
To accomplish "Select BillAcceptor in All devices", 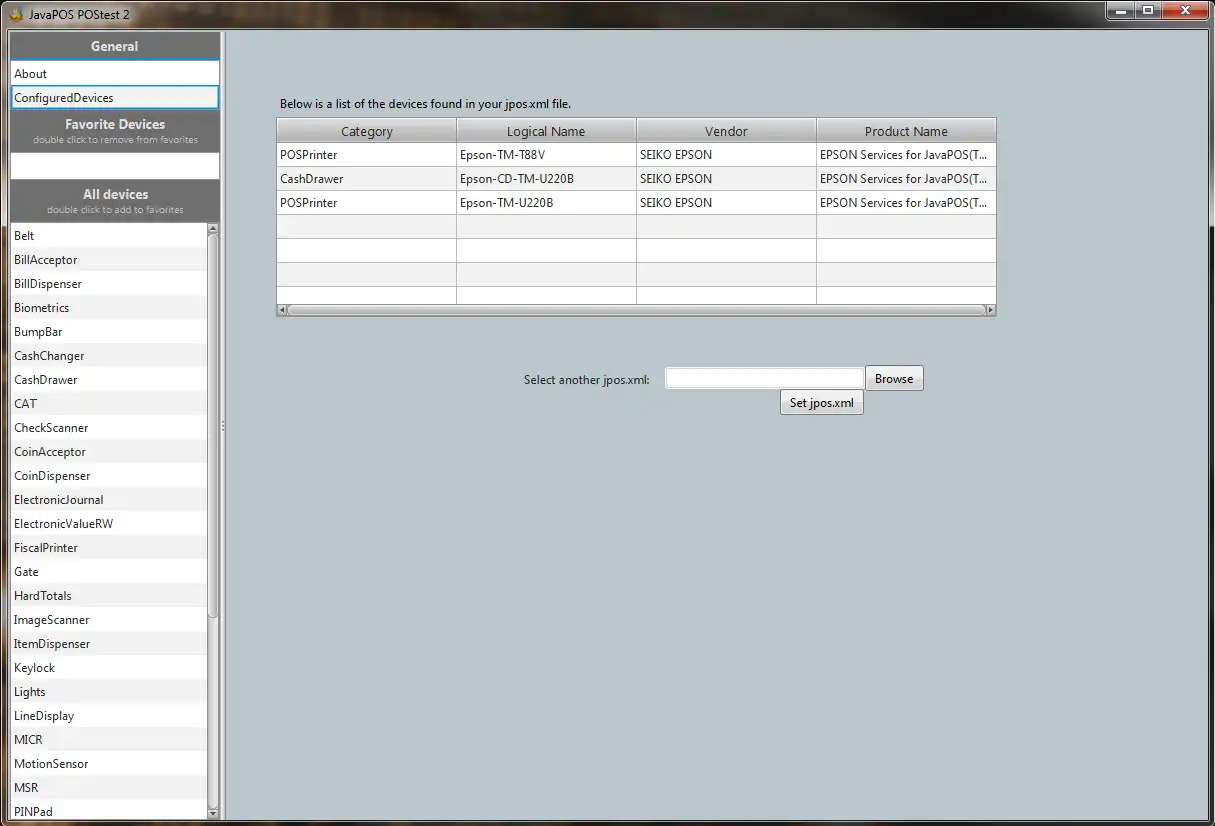I will coord(108,260).
